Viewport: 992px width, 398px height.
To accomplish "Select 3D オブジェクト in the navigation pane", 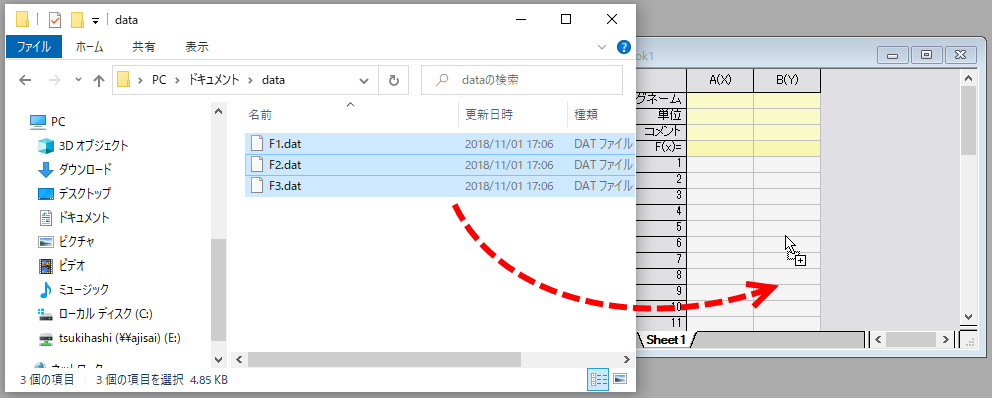I will point(84,146).
